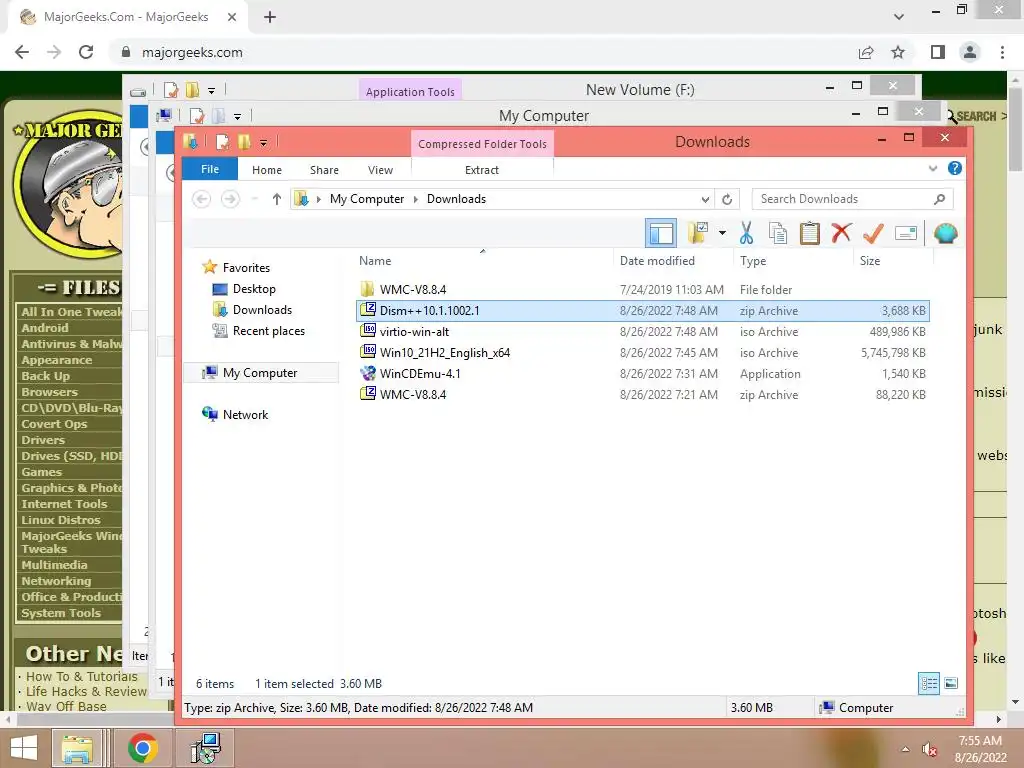Open the dropdown arrow beside the folder options icon
This screenshot has width=1024, height=768.
pyautogui.click(x=722, y=233)
